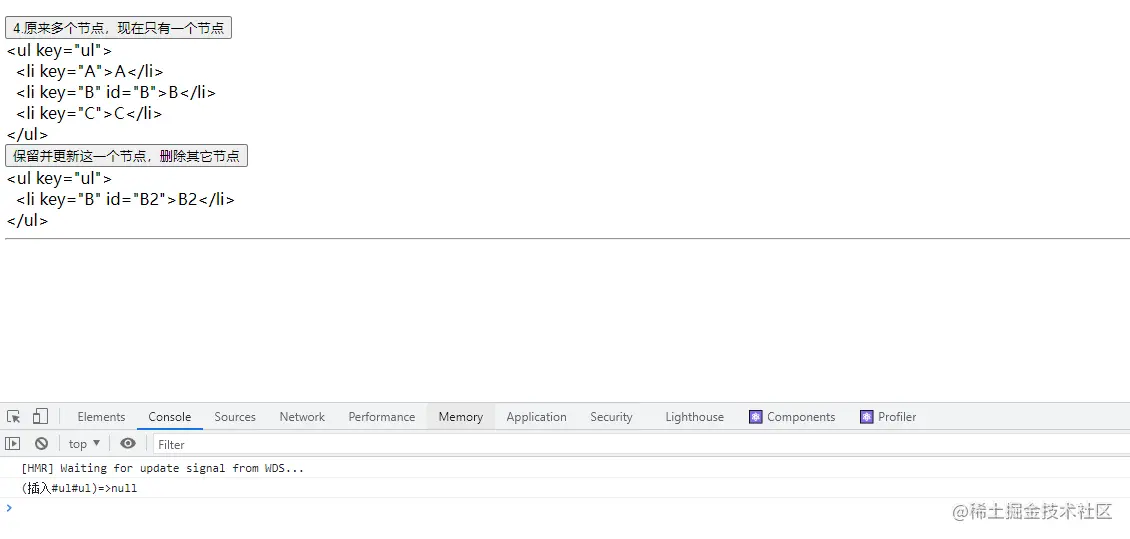1130x539 pixels.
Task: Open the top JavaScript context dropdown
Action: pyautogui.click(x=84, y=444)
